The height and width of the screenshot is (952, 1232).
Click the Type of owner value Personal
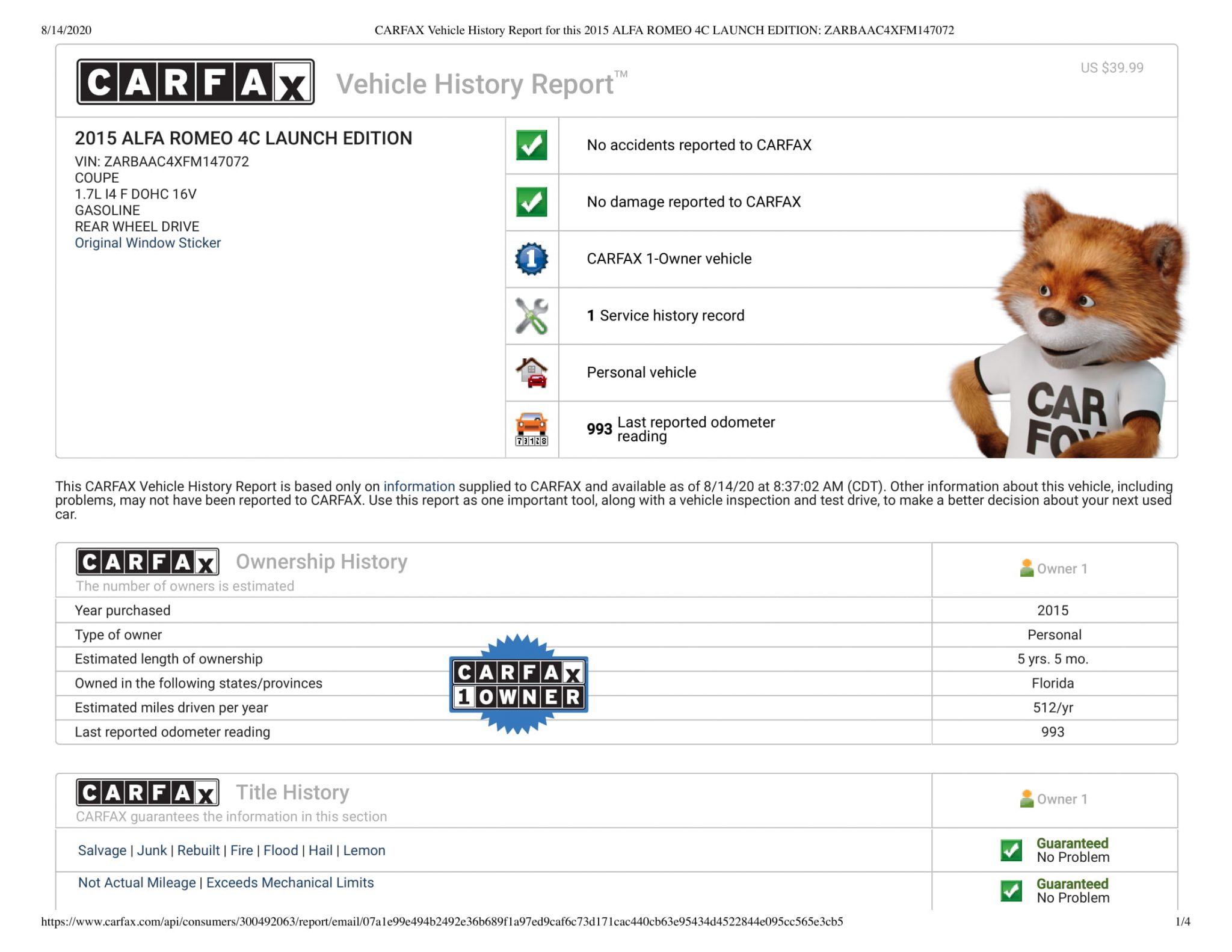coord(1054,635)
